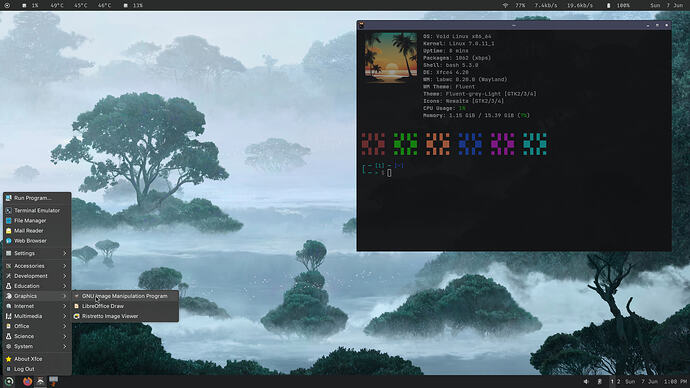690x388 pixels.
Task: Maximize the terminal window
Action: coord(657,26)
